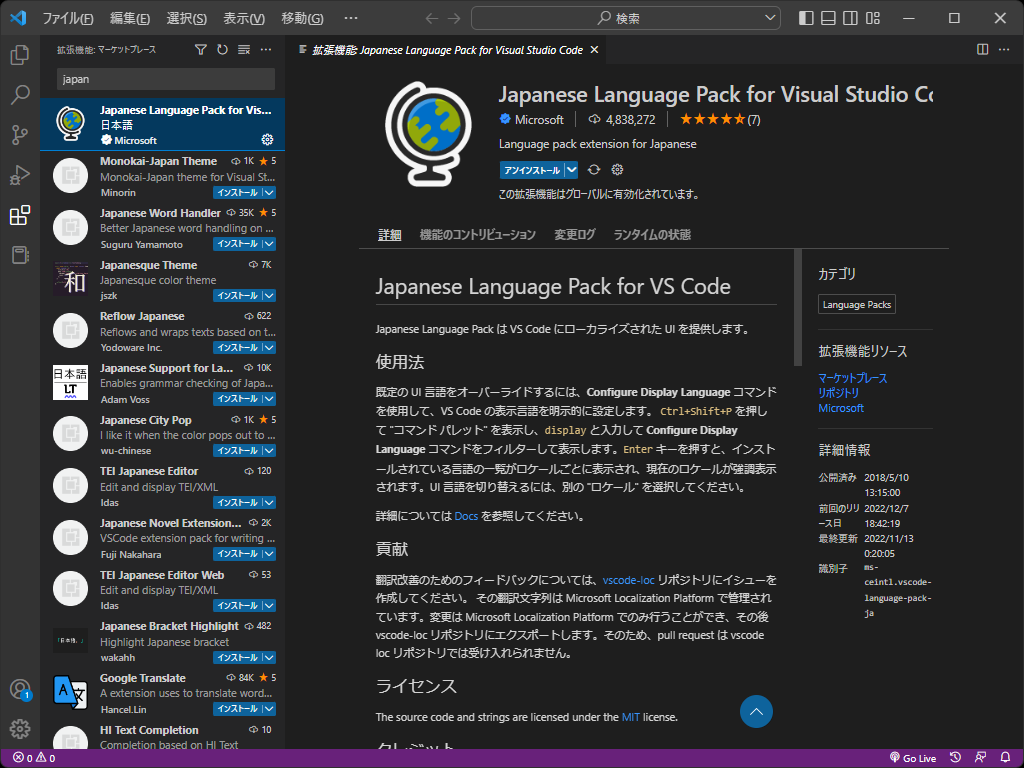Open the ファイル menu
Image resolution: width=1024 pixels, height=768 pixels.
[68, 18]
